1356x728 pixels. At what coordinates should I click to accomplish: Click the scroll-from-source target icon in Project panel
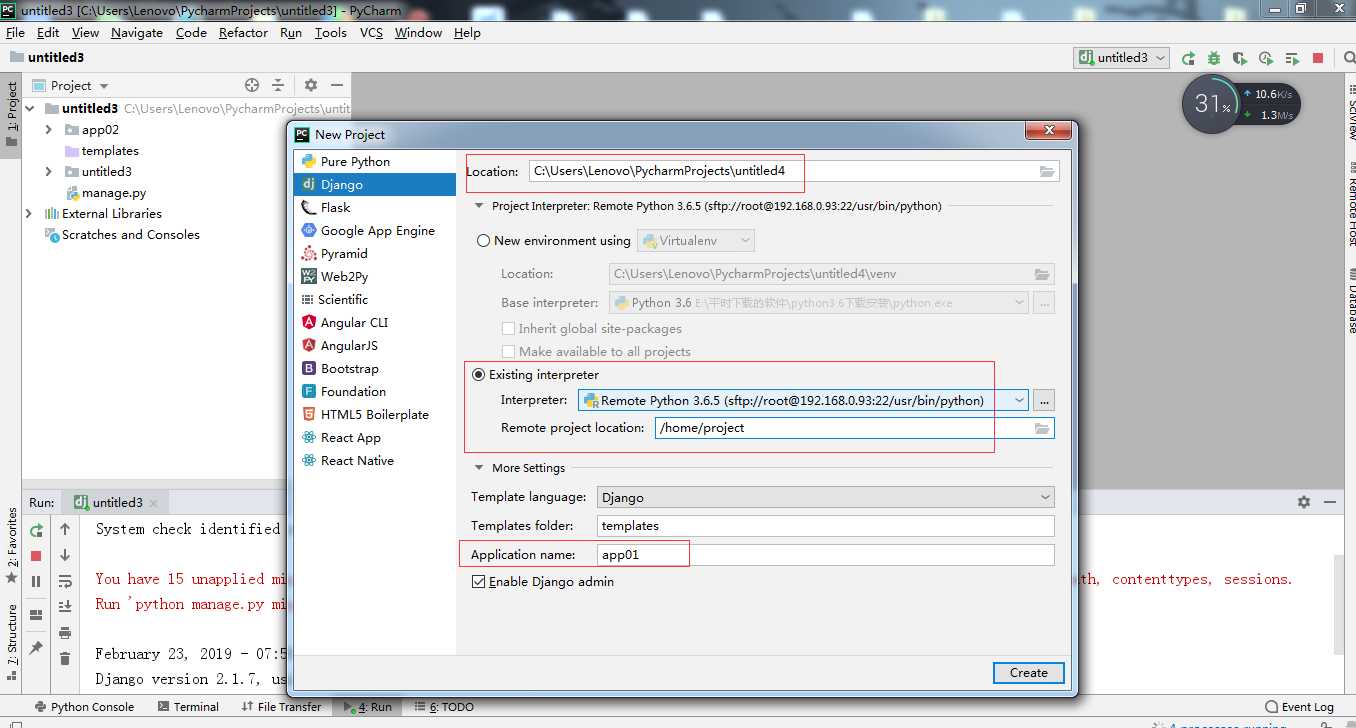point(252,85)
